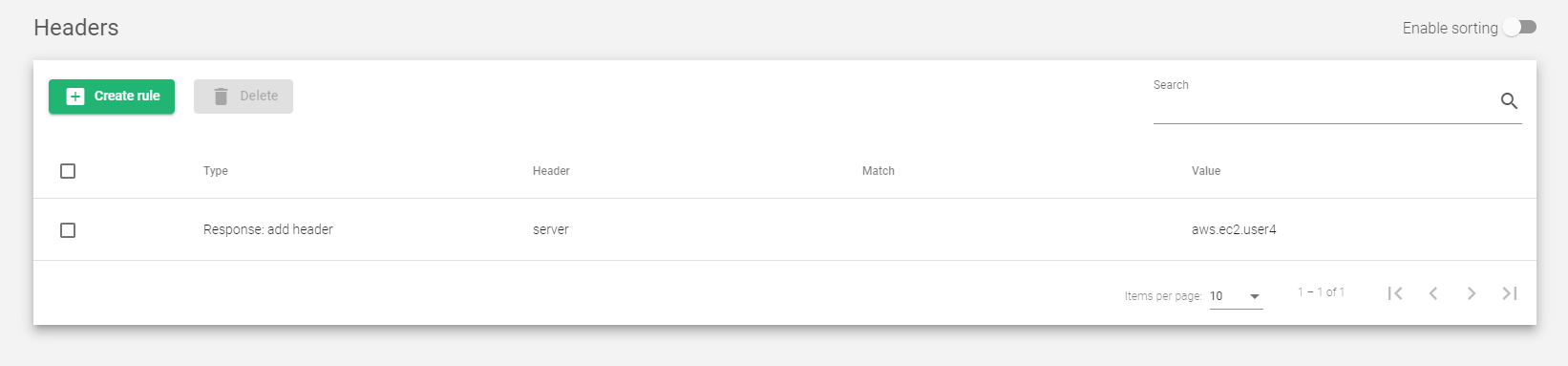Image resolution: width=1568 pixels, height=366 pixels.
Task: Click the plus icon on Create rule
Action: pos(75,97)
